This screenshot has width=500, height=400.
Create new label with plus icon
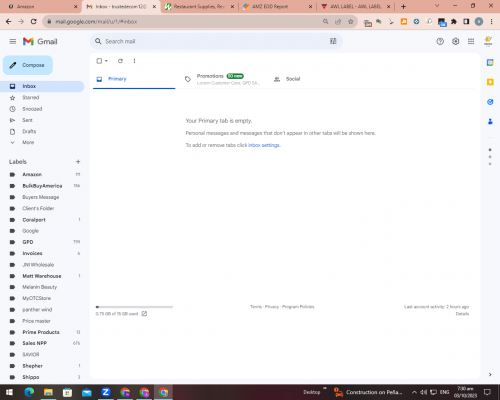(78, 162)
